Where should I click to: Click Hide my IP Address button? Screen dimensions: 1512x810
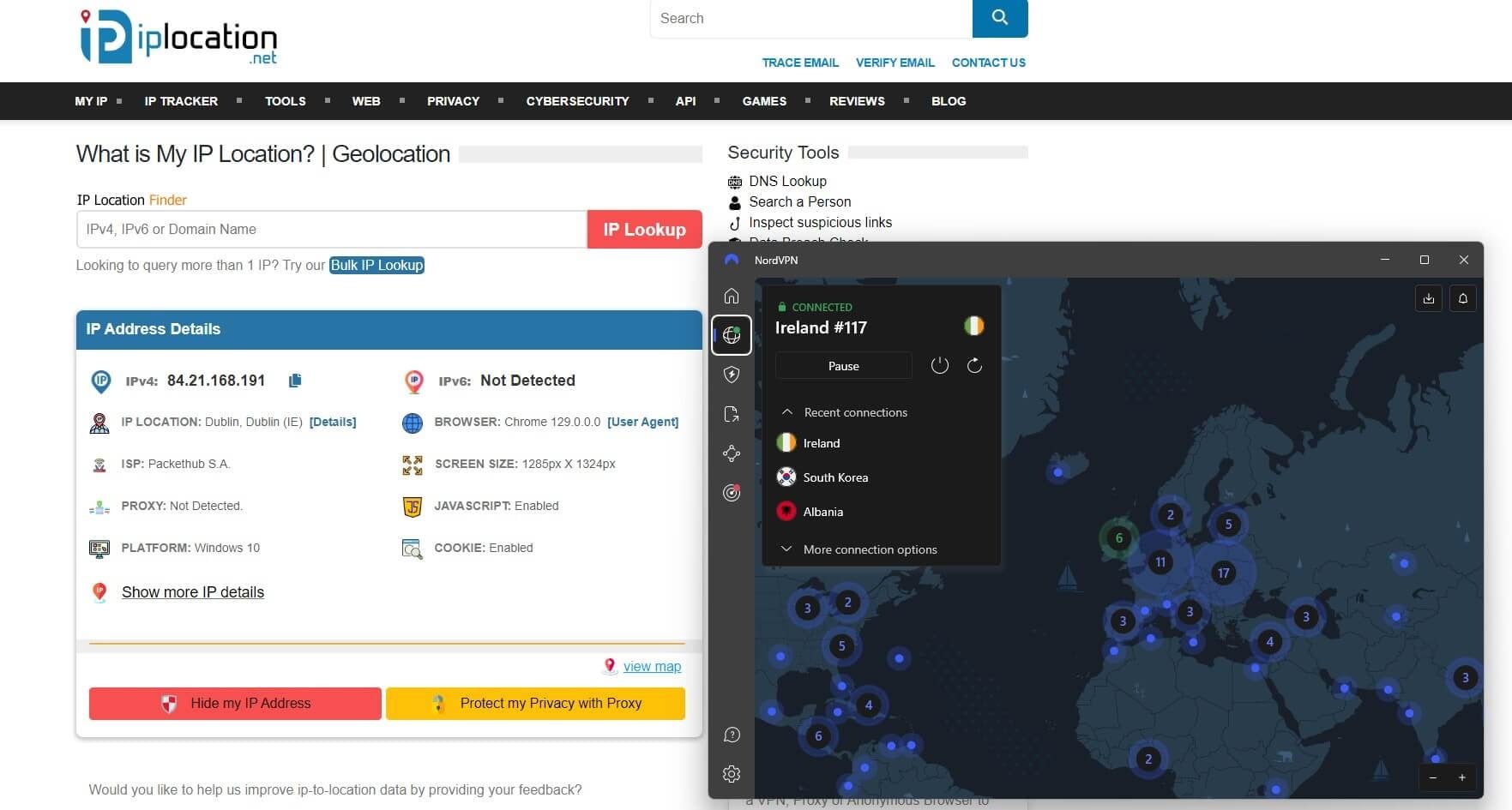pos(235,704)
